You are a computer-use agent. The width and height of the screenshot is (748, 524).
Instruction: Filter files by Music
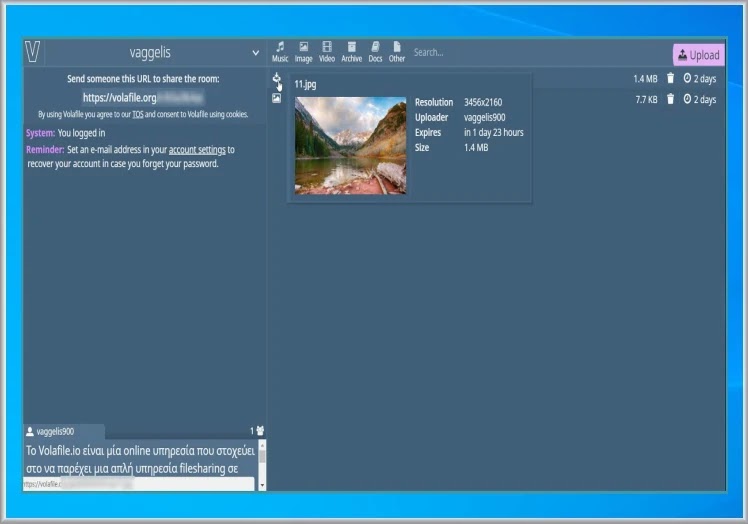280,52
